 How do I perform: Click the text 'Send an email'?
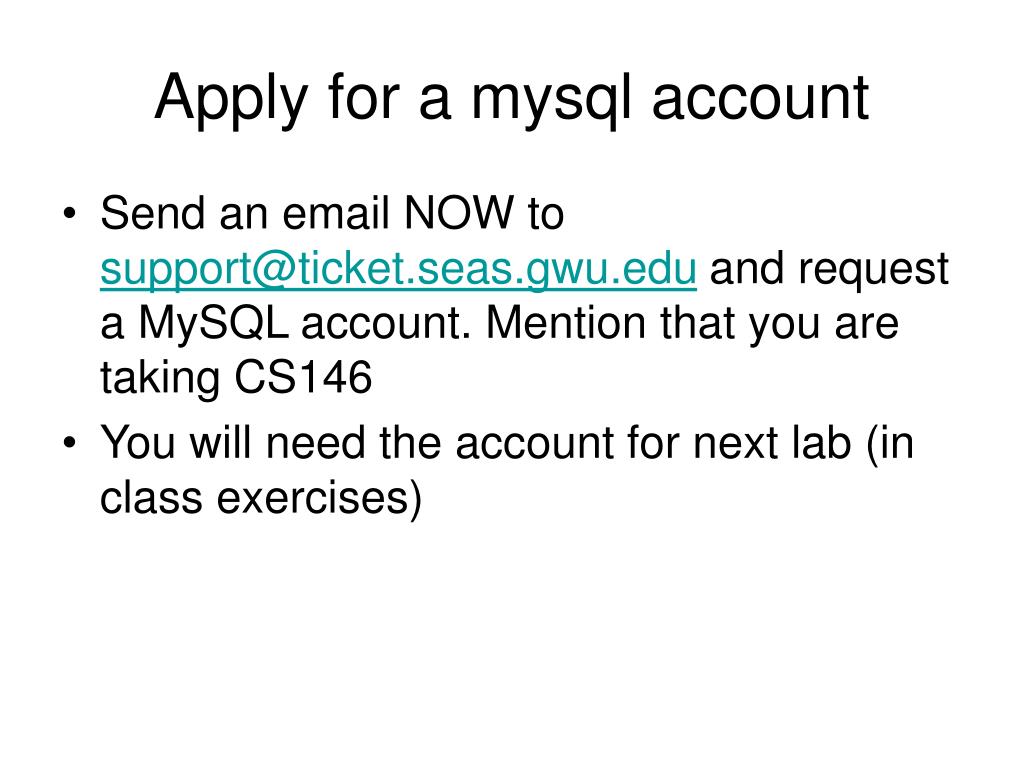(x=246, y=213)
